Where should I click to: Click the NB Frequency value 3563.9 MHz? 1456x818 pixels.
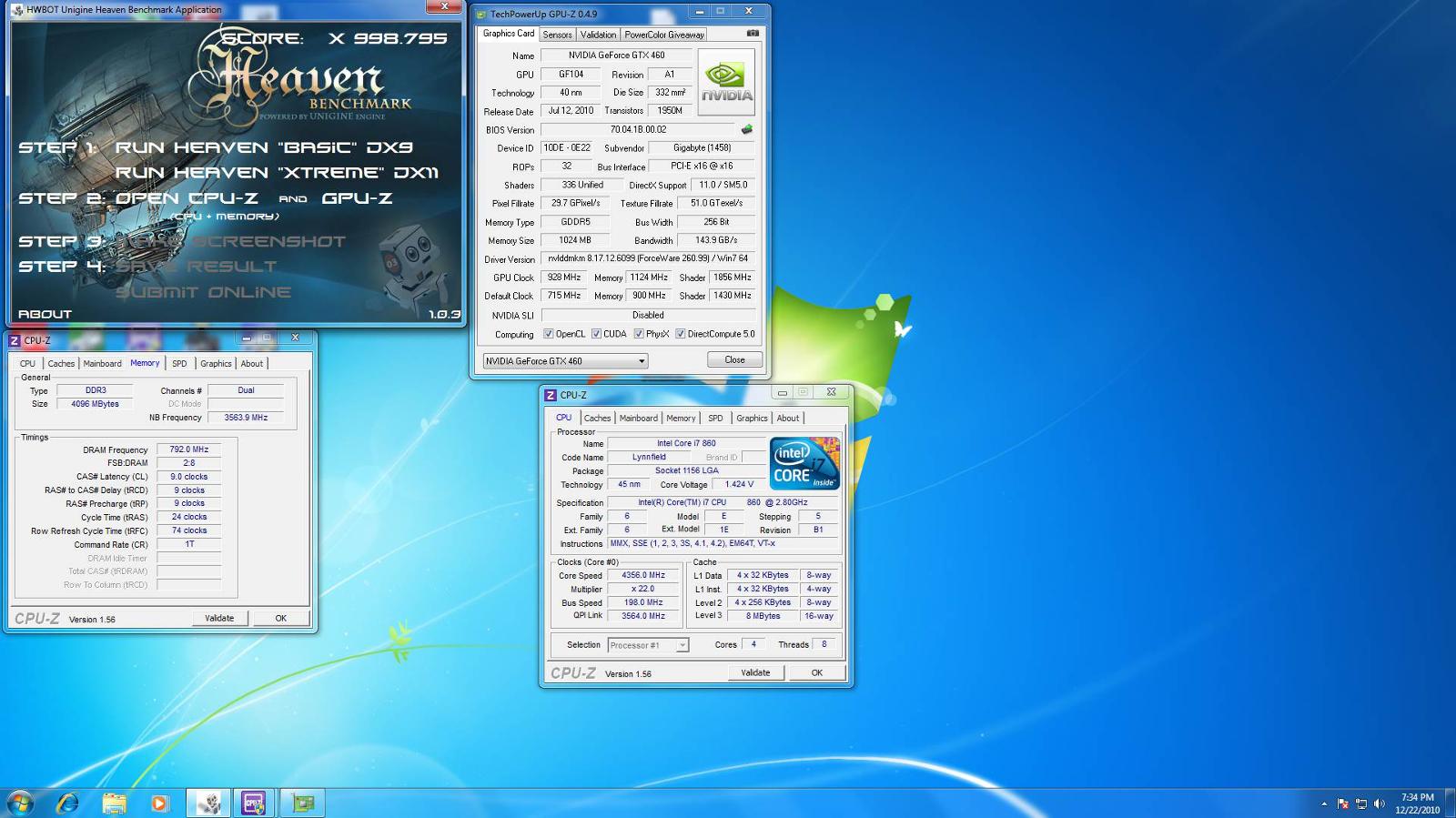(246, 418)
